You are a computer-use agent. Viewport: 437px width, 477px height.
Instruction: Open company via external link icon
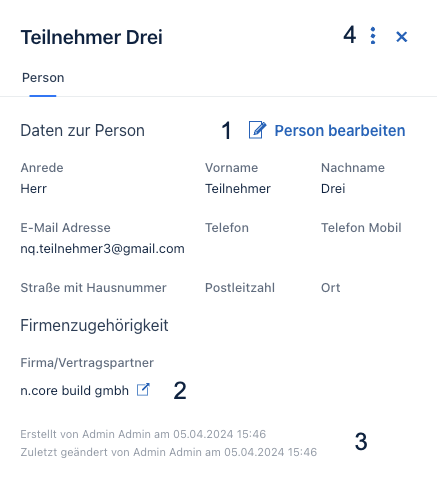pos(143,390)
